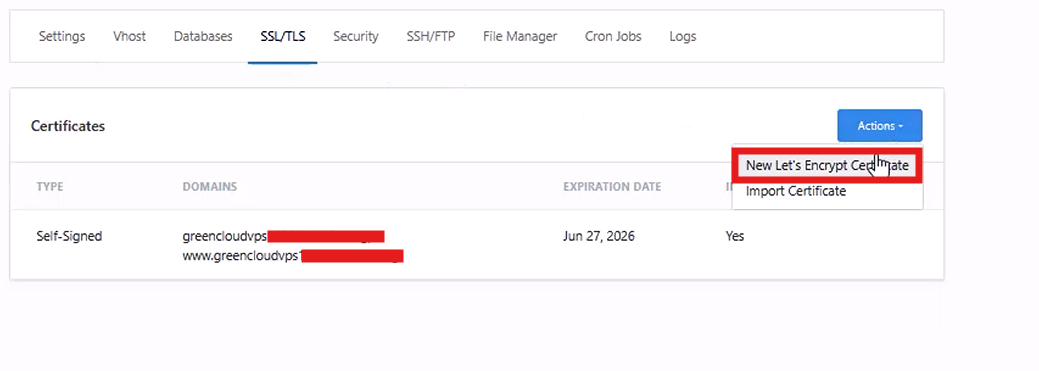
Task: Open the Cron Jobs tab
Action: (x=613, y=36)
